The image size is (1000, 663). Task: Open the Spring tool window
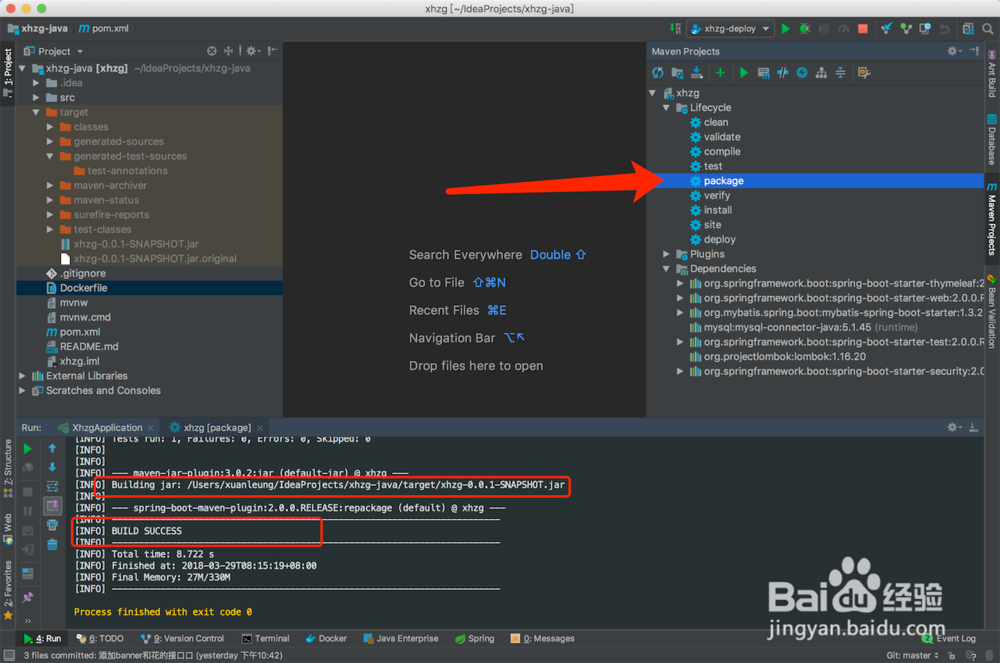(474, 638)
